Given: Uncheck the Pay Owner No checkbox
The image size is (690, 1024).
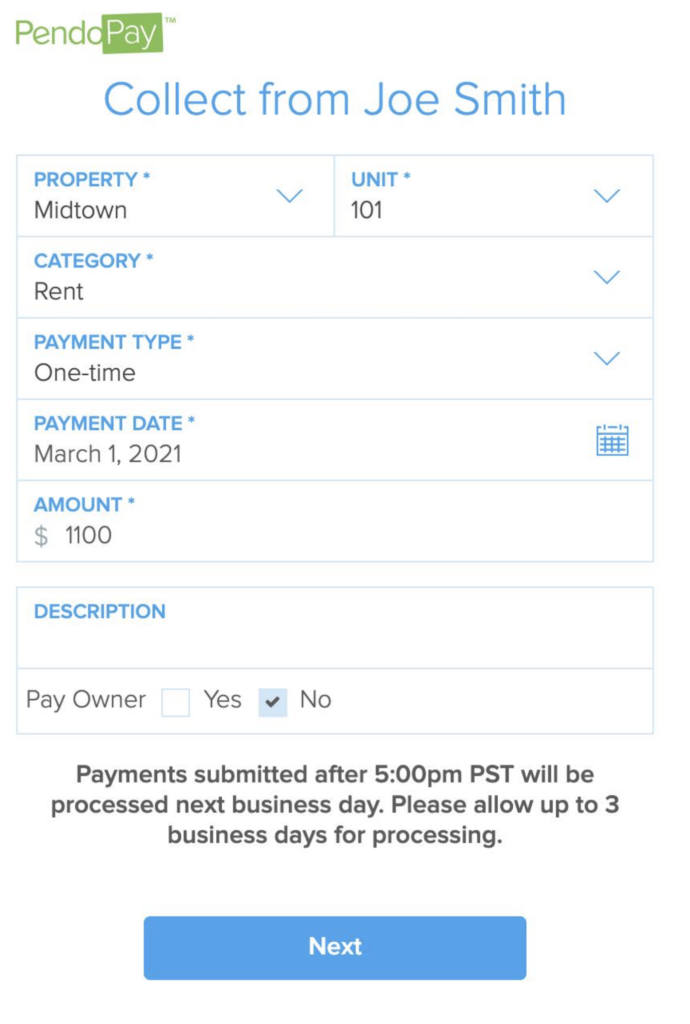Looking at the screenshot, I should click(x=273, y=702).
